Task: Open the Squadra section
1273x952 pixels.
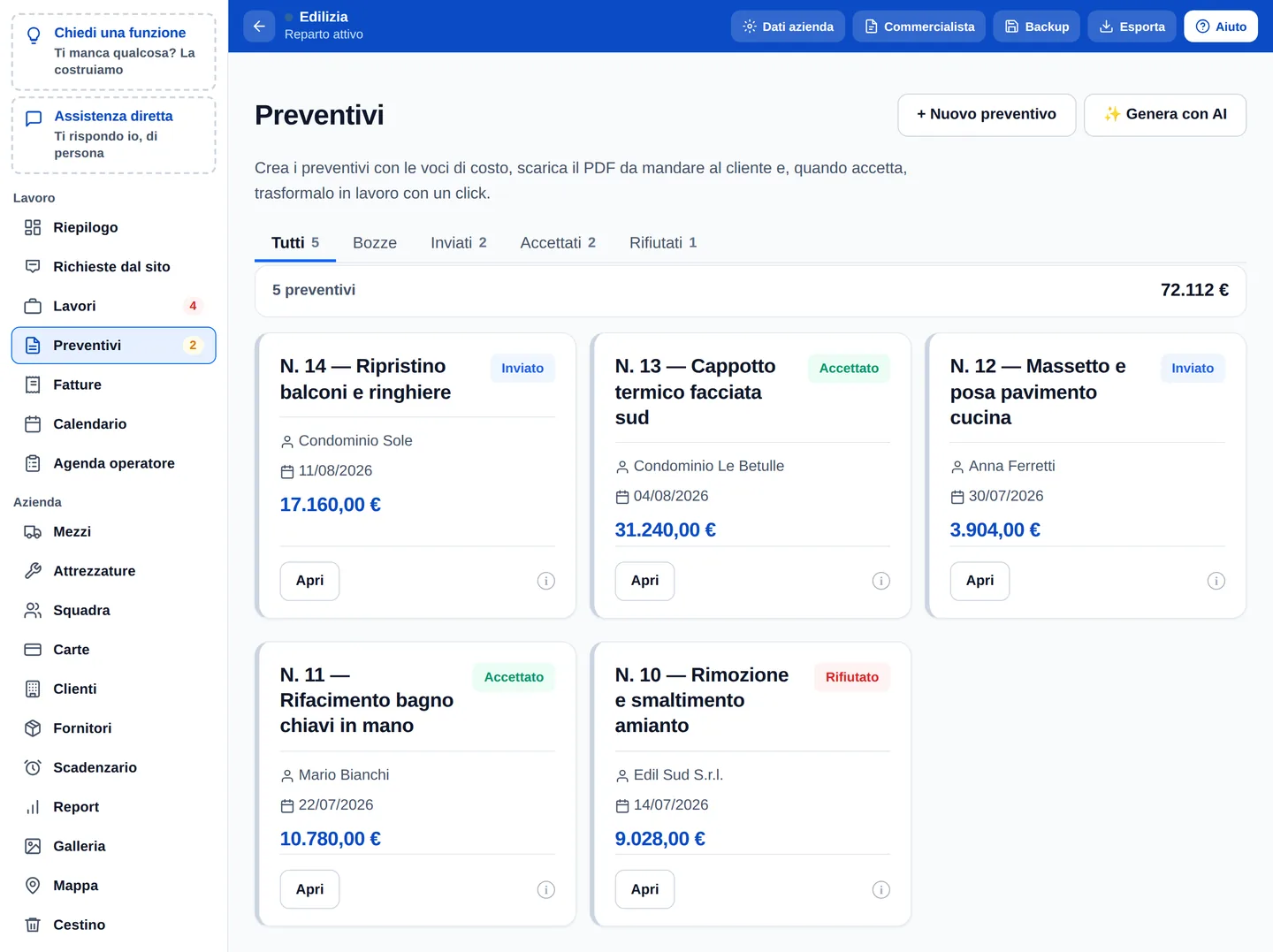Action: (x=113, y=611)
